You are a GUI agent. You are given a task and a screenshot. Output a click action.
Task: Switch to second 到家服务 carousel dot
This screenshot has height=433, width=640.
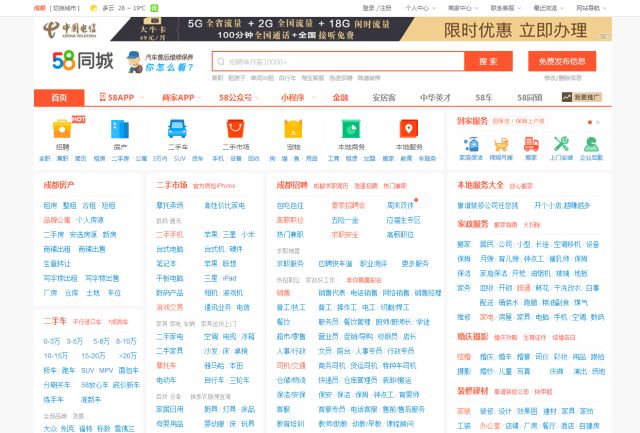(598, 122)
